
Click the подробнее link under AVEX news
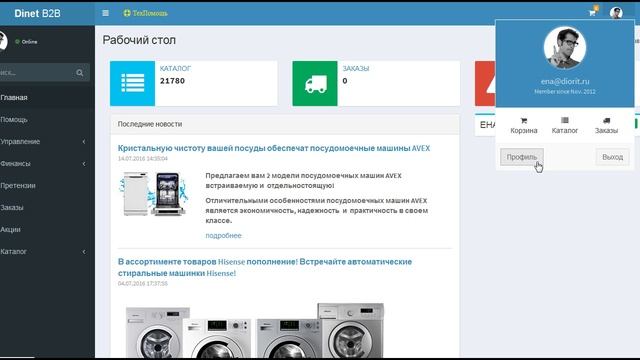point(223,236)
